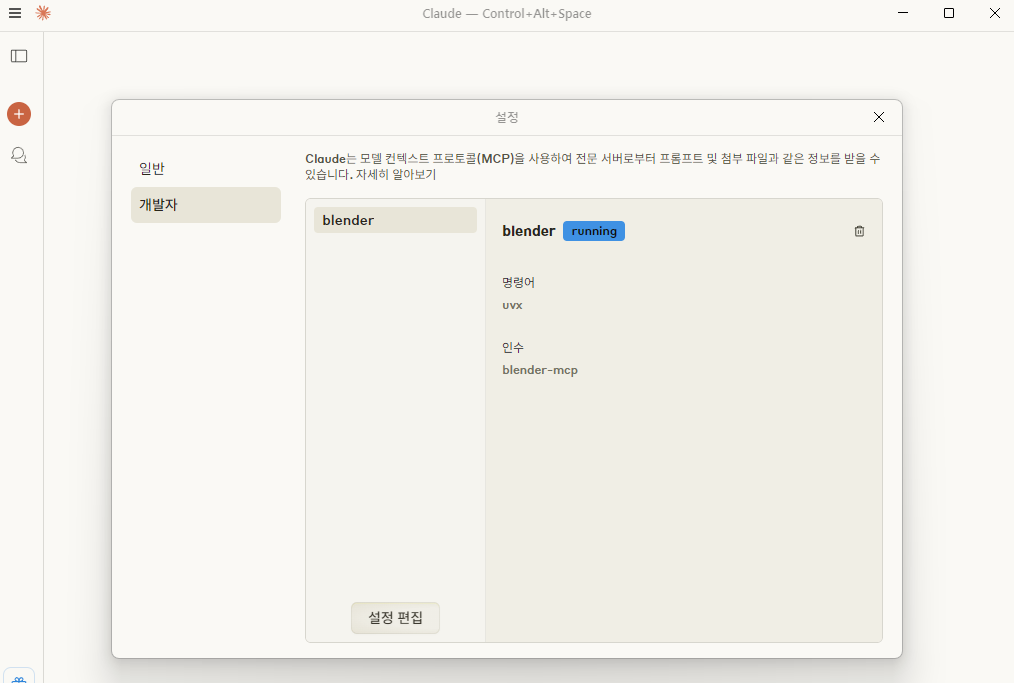Select the 일반 settings tab

[206, 169]
